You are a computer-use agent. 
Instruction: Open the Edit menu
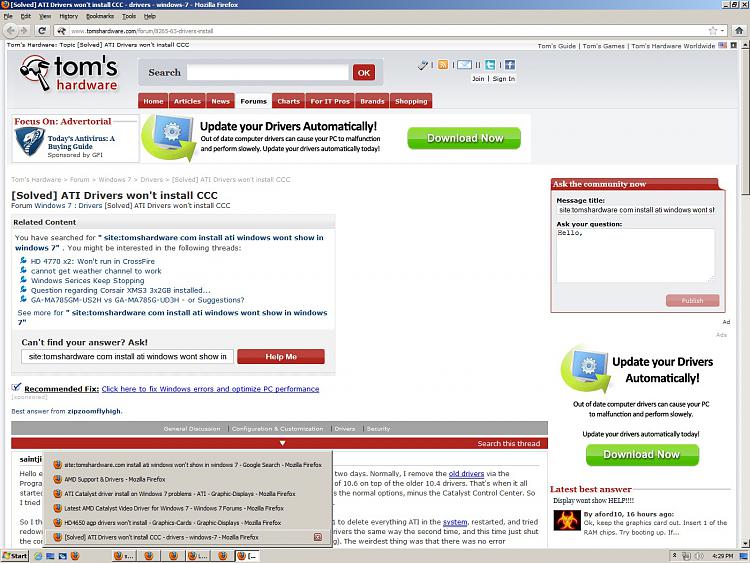(25, 16)
